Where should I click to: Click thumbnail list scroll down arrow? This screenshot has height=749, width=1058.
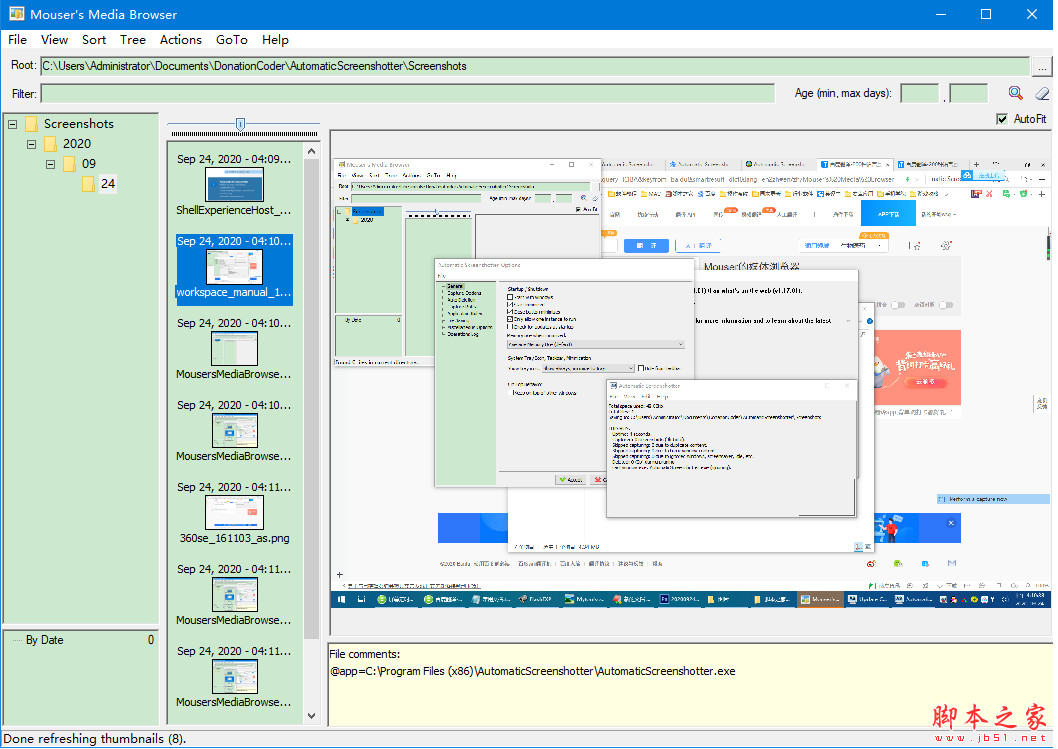[x=311, y=716]
